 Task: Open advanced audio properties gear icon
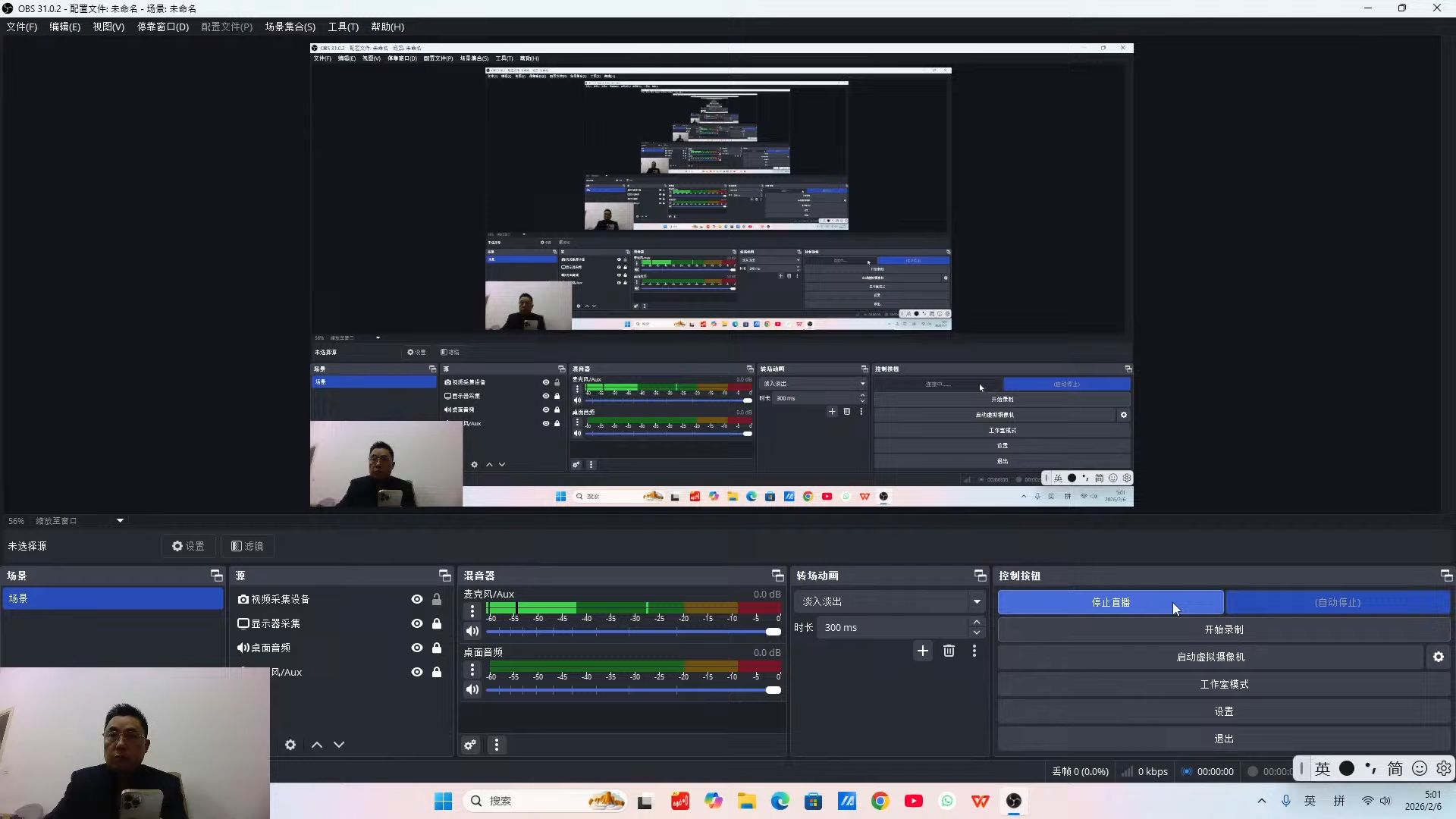(470, 745)
